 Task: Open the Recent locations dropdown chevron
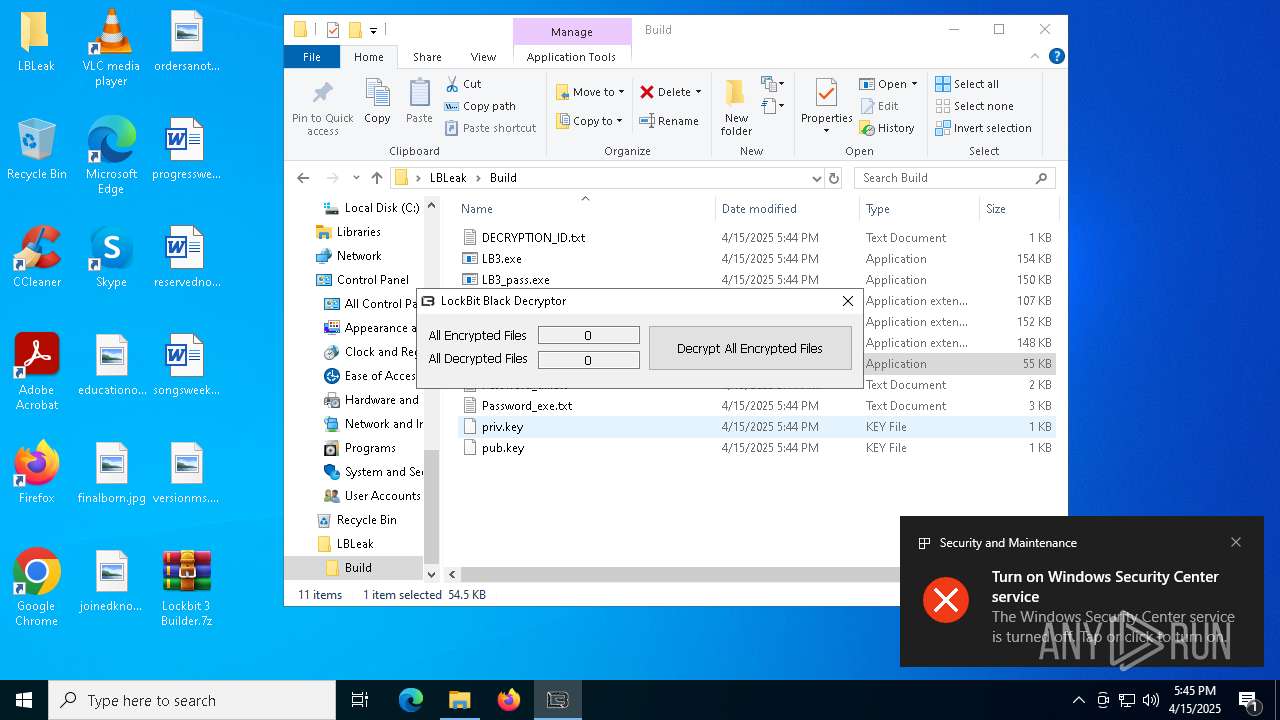pyautogui.click(x=356, y=178)
